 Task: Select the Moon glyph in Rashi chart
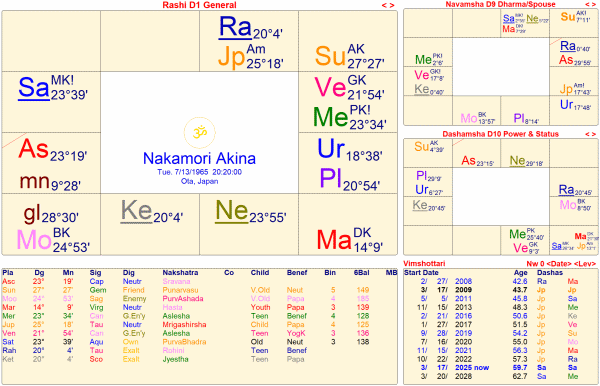(34, 240)
